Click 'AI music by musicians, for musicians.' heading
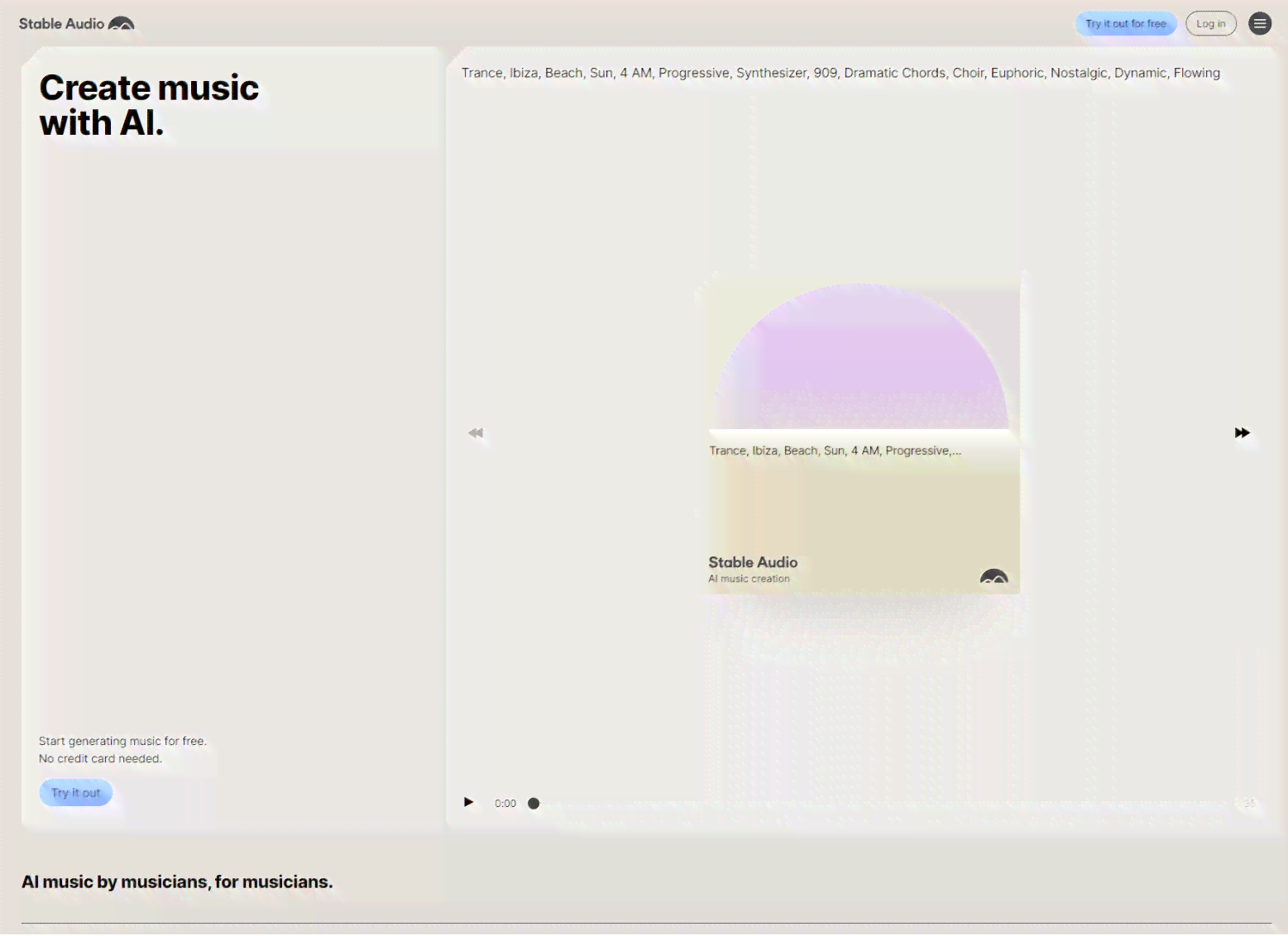 (x=177, y=881)
